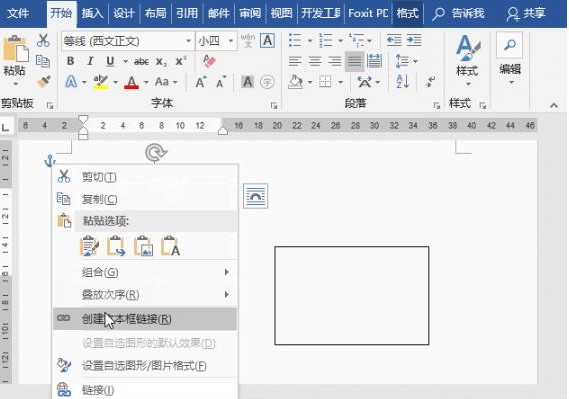The height and width of the screenshot is (399, 569).
Task: Select the Keep Text Only paste option
Action: pyautogui.click(x=171, y=246)
